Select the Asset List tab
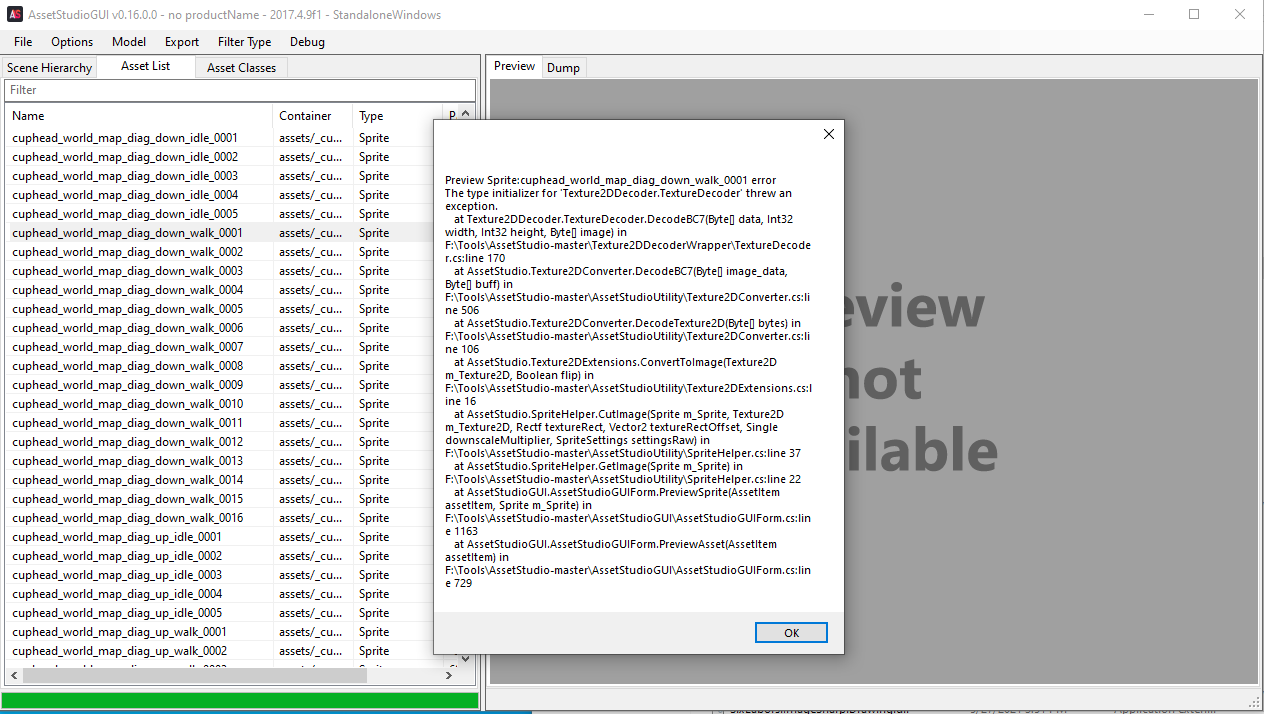Screen dimensions: 1264x714 coord(146,66)
